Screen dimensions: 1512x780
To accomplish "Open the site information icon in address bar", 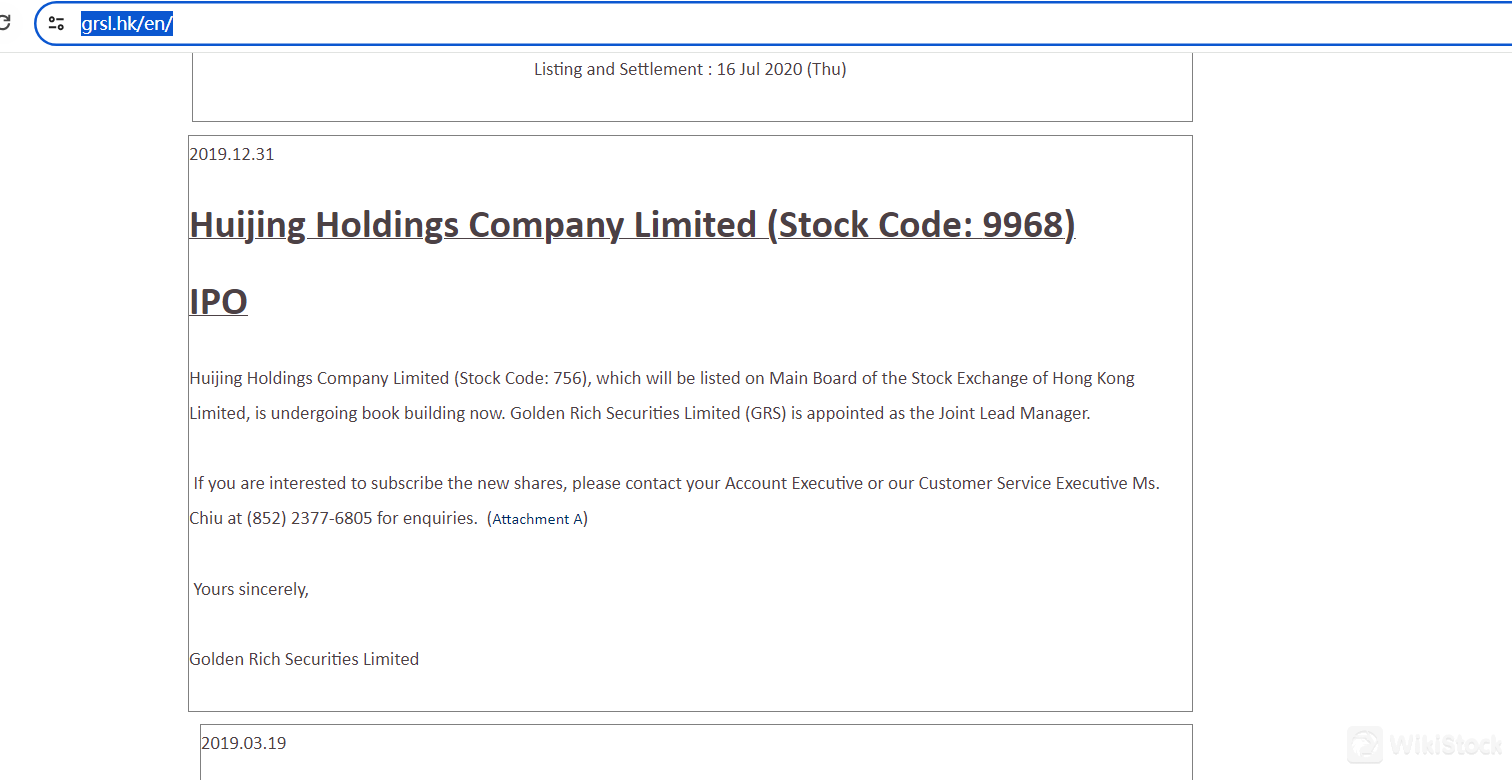I will (57, 23).
